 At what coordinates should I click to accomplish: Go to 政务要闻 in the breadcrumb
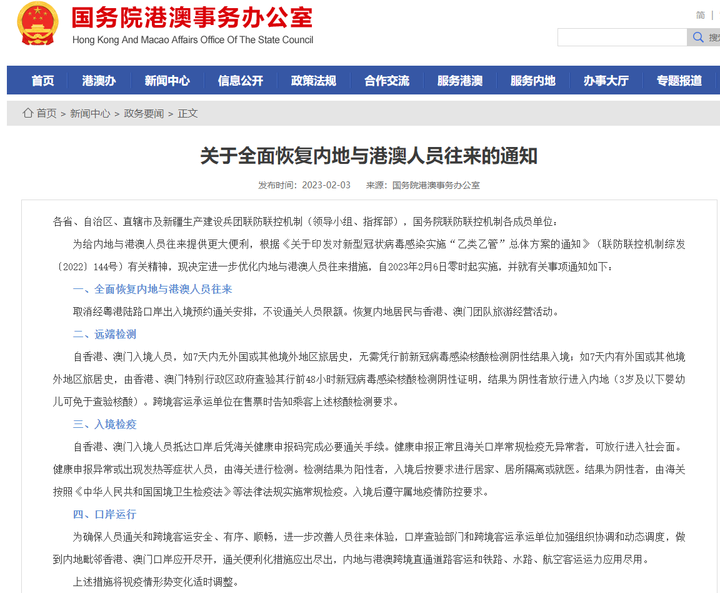(144, 113)
